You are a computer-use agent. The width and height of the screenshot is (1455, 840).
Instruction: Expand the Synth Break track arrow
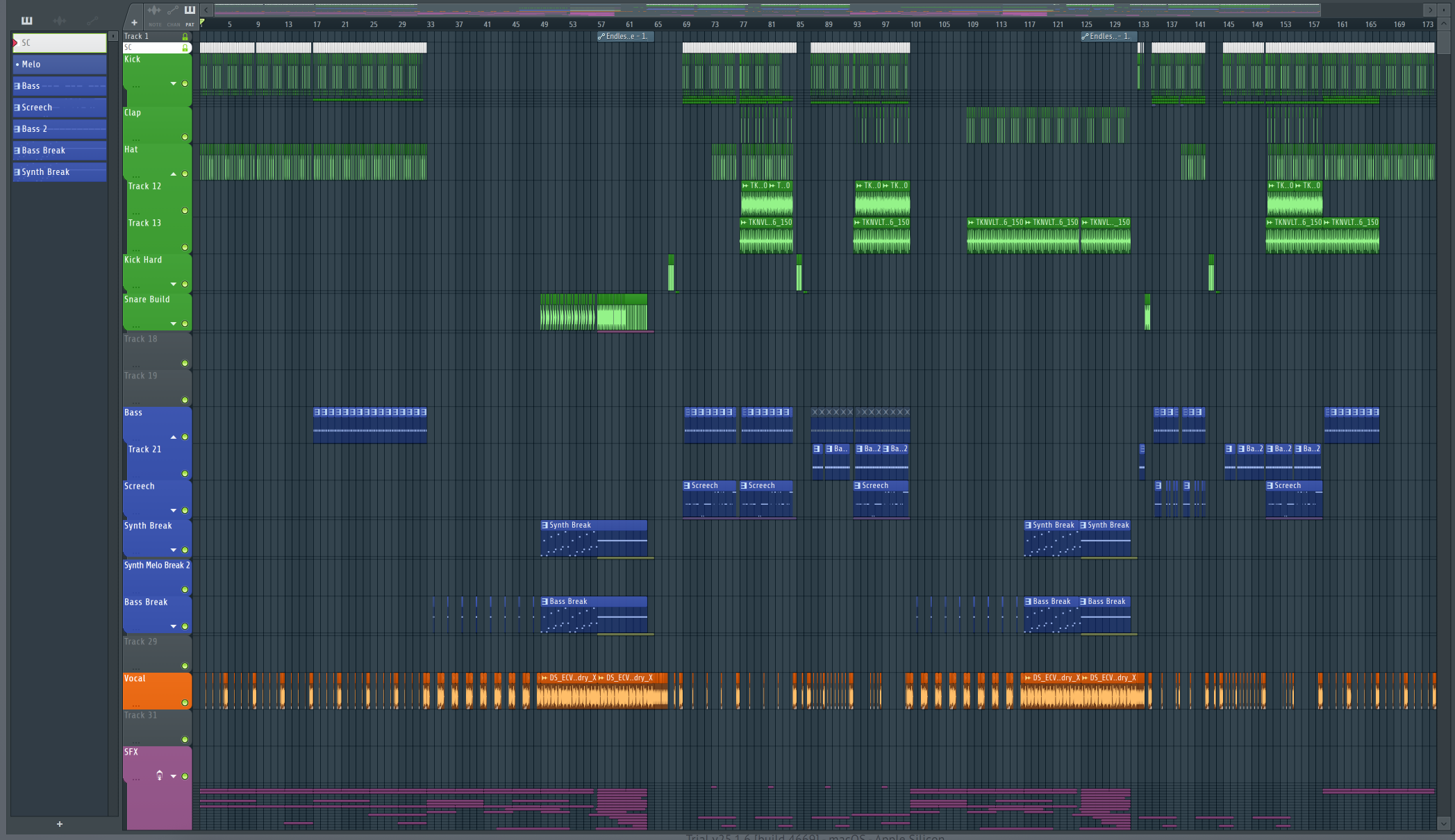174,550
